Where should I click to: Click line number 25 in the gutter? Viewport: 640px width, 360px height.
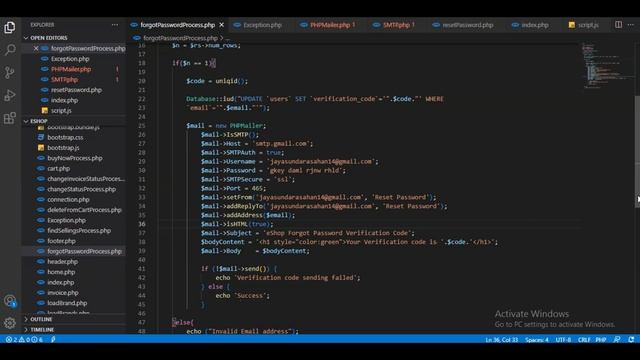(142, 126)
